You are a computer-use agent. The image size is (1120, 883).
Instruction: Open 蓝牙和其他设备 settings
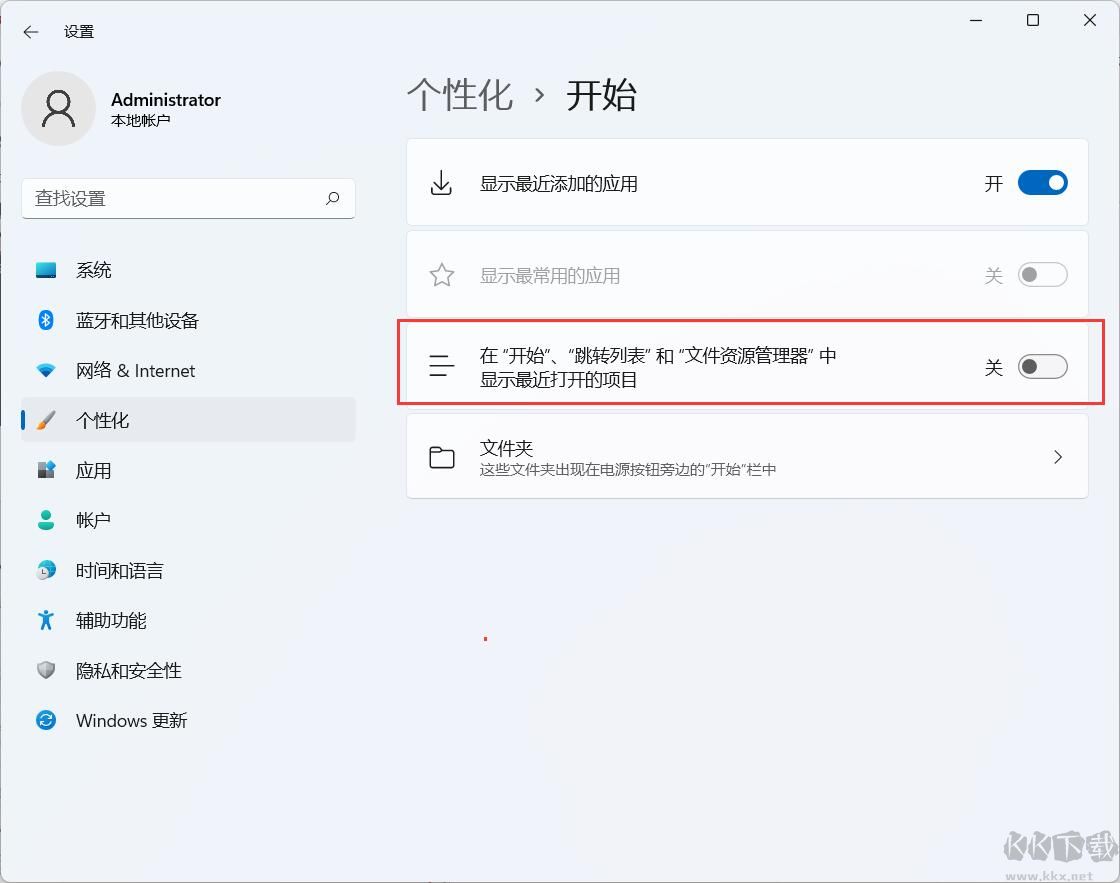pyautogui.click(x=46, y=320)
